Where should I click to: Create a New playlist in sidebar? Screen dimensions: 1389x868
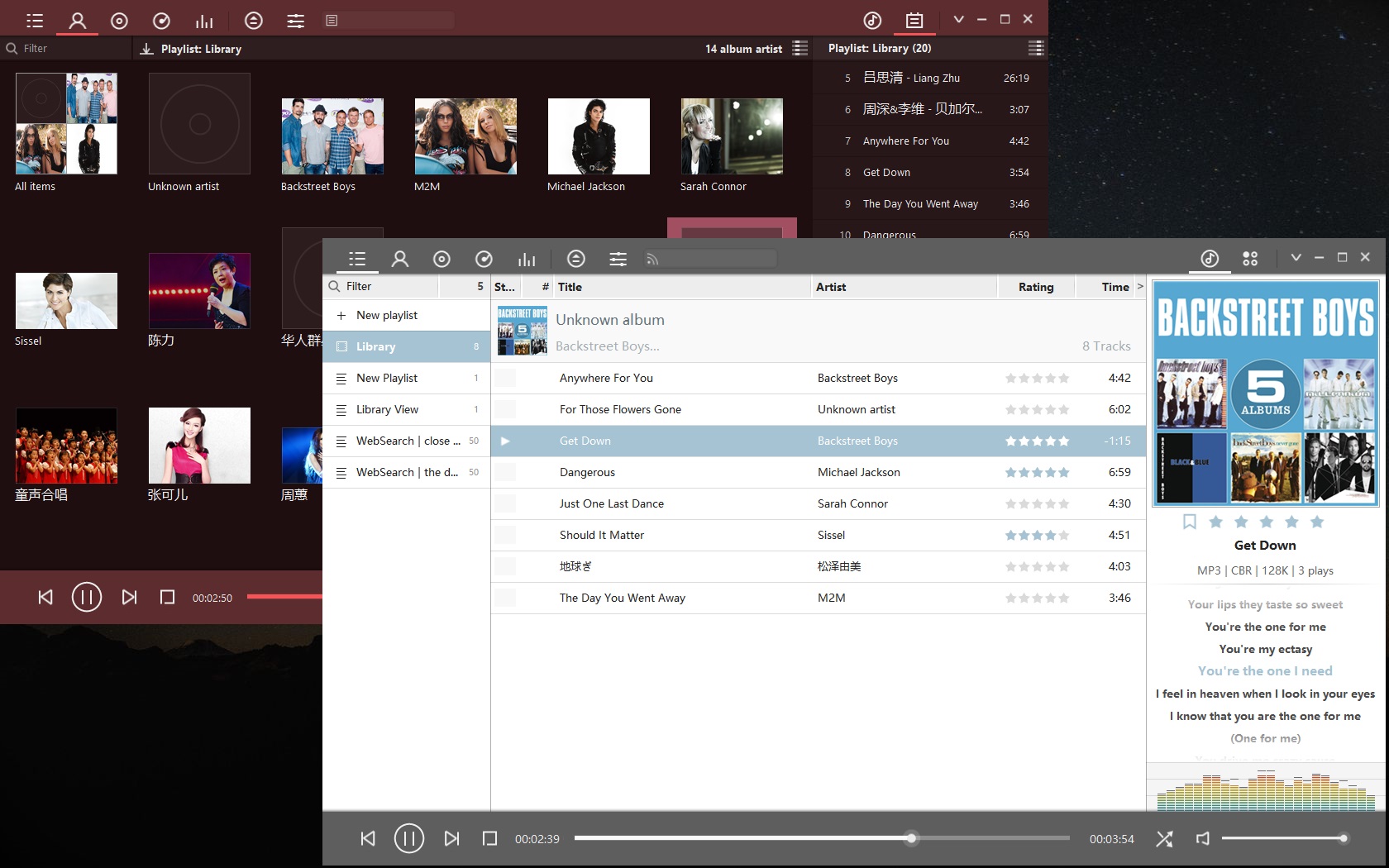406,315
